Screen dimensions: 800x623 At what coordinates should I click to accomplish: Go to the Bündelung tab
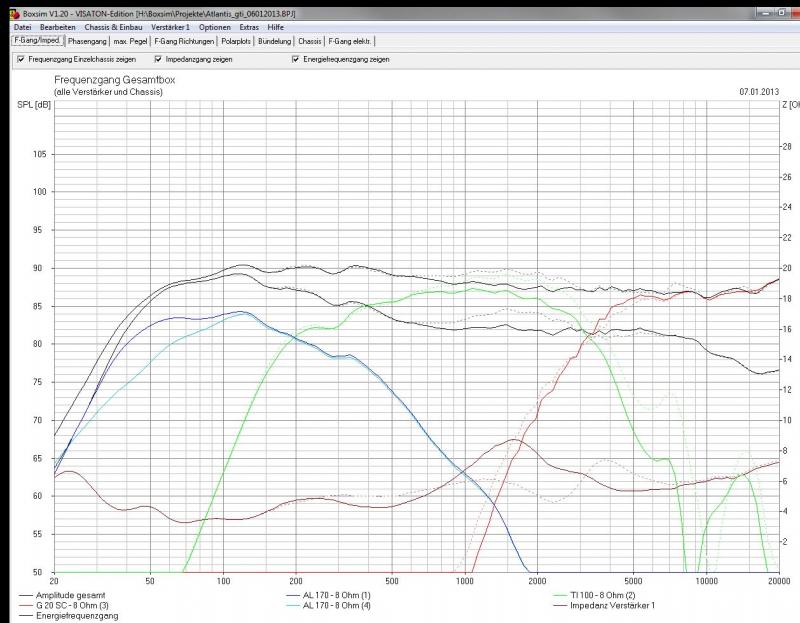275,41
